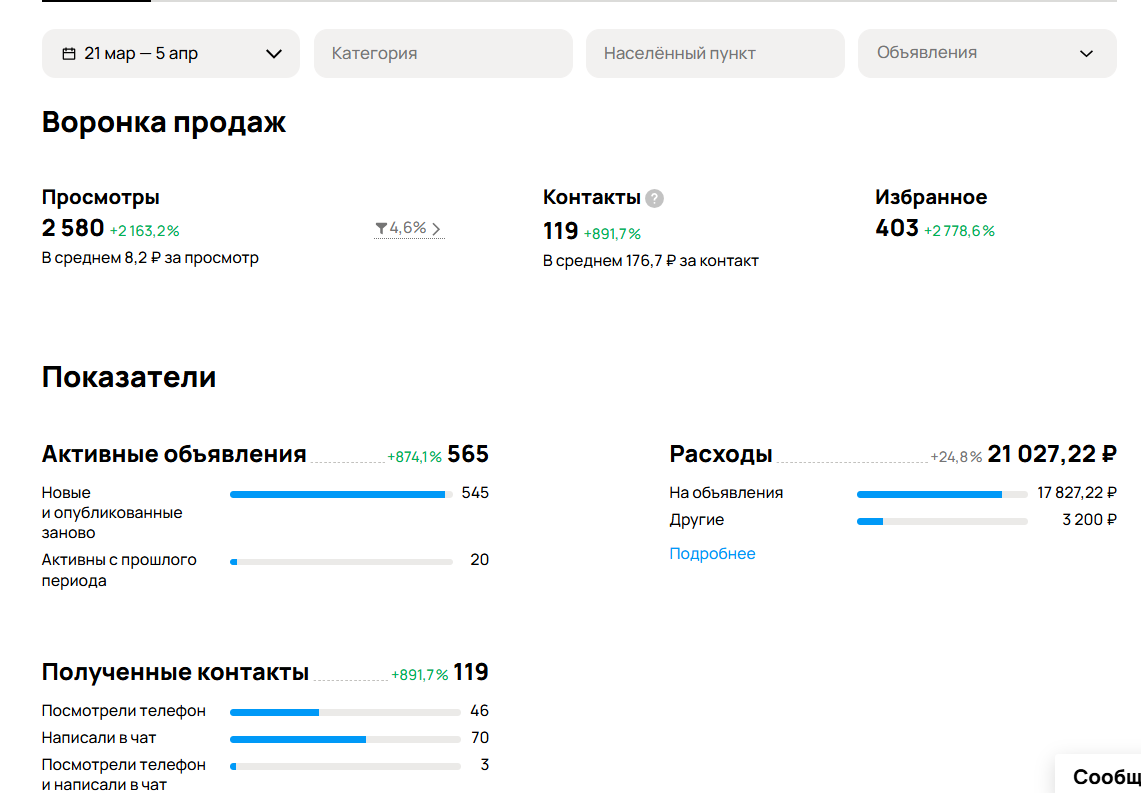Focus the Категория filter field

coord(443,53)
